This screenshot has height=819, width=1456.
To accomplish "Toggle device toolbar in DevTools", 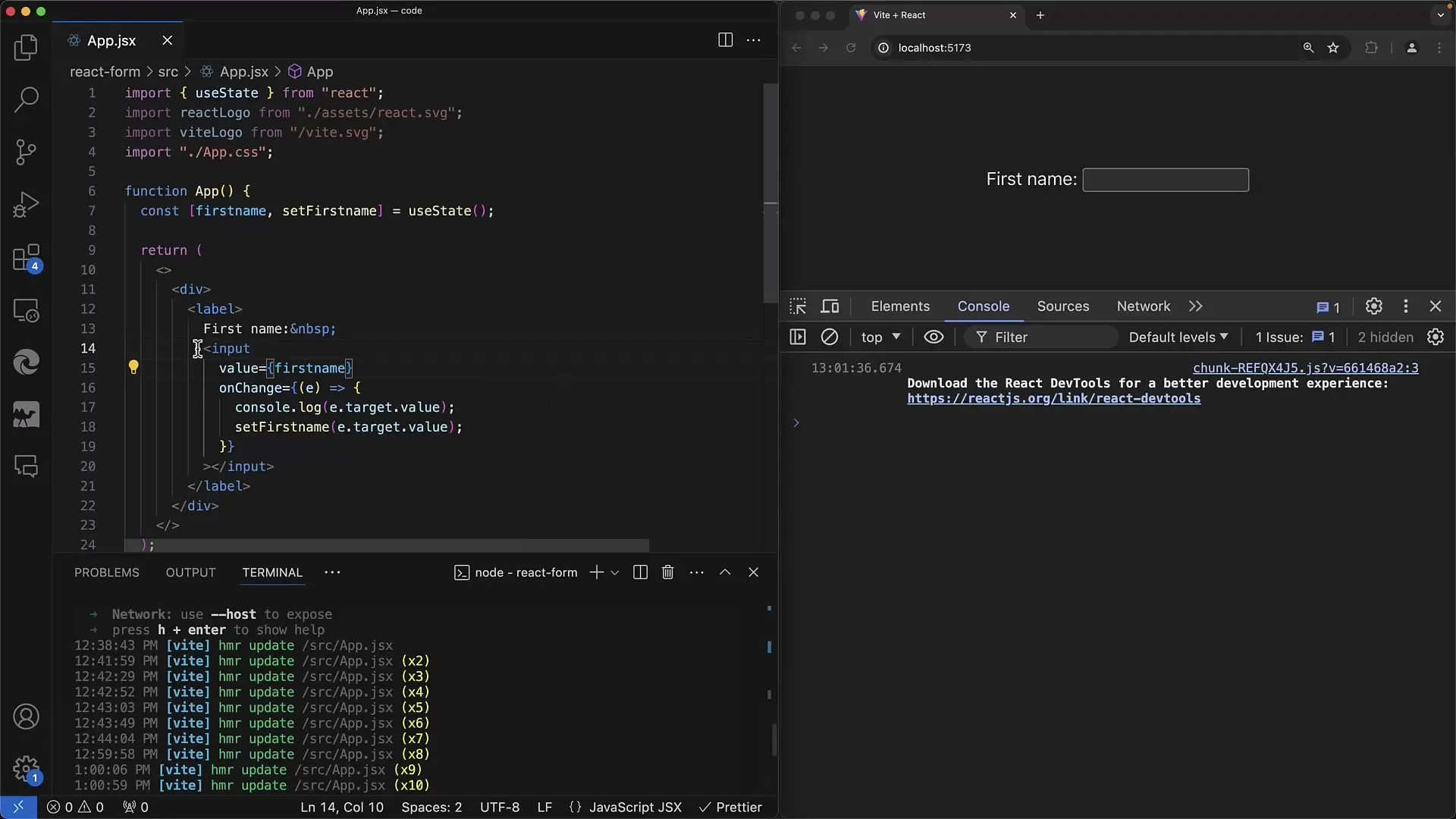I will tap(830, 306).
